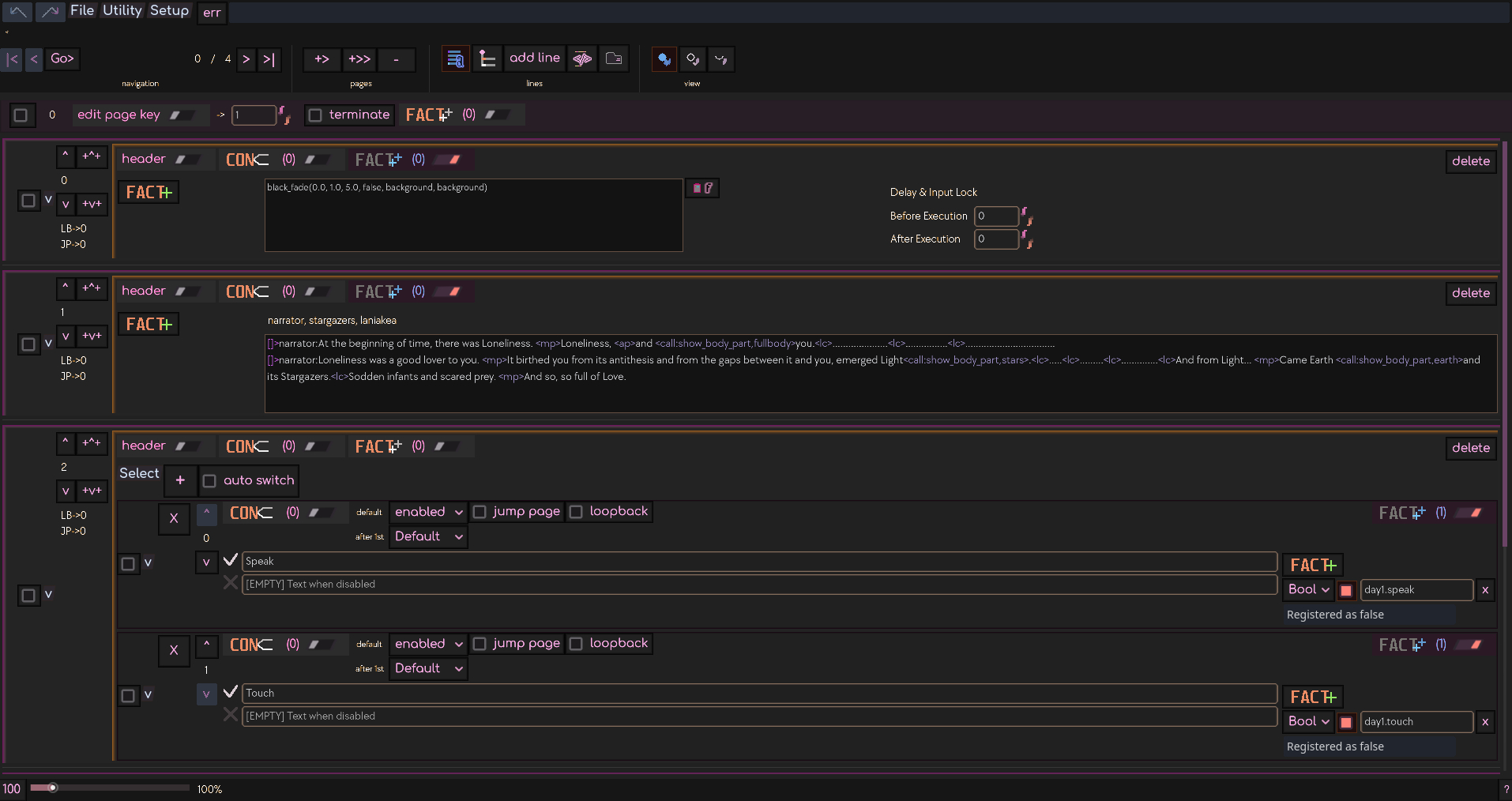Viewport: 1512px width, 801px height.
Task: Click the capture icon beside black_fade instruction
Action: click(702, 188)
